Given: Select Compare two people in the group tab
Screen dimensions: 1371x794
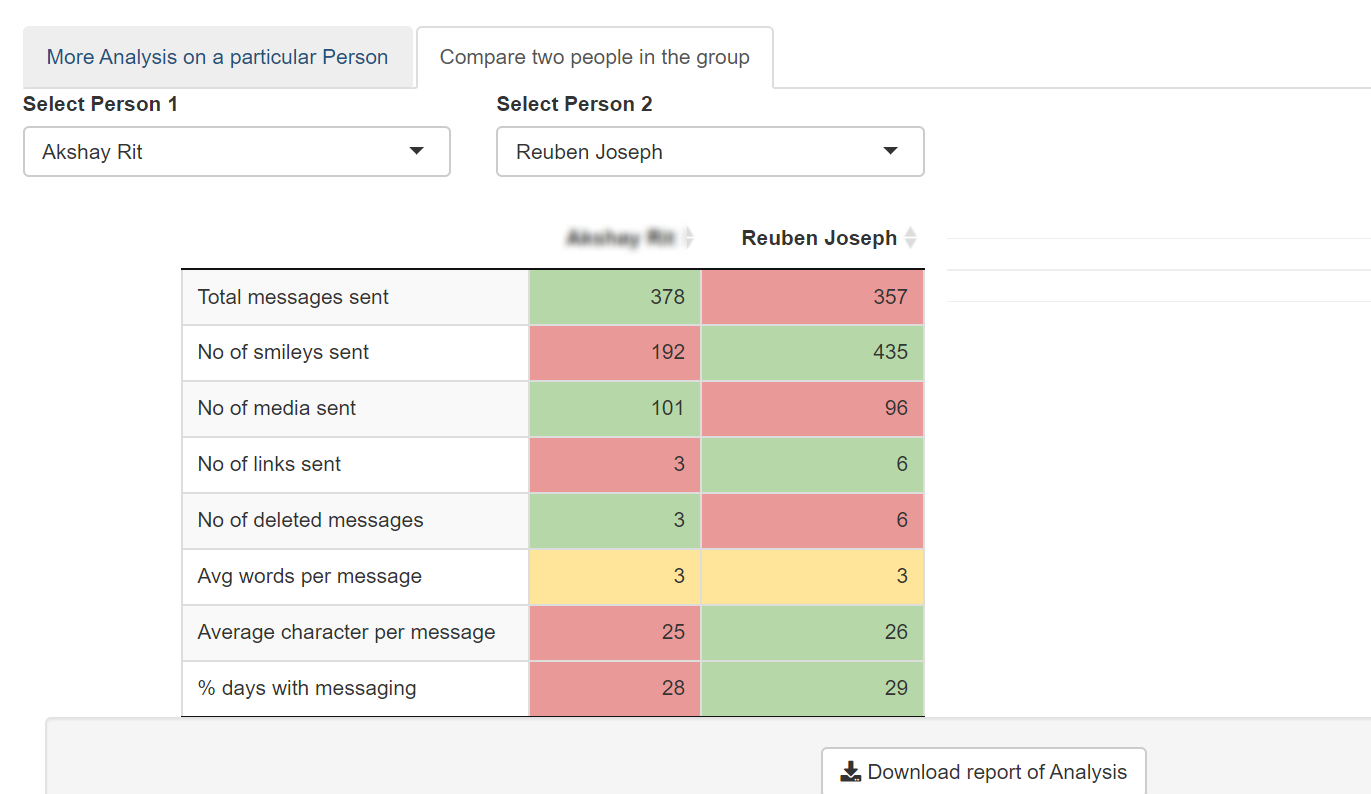Looking at the screenshot, I should [x=594, y=57].
